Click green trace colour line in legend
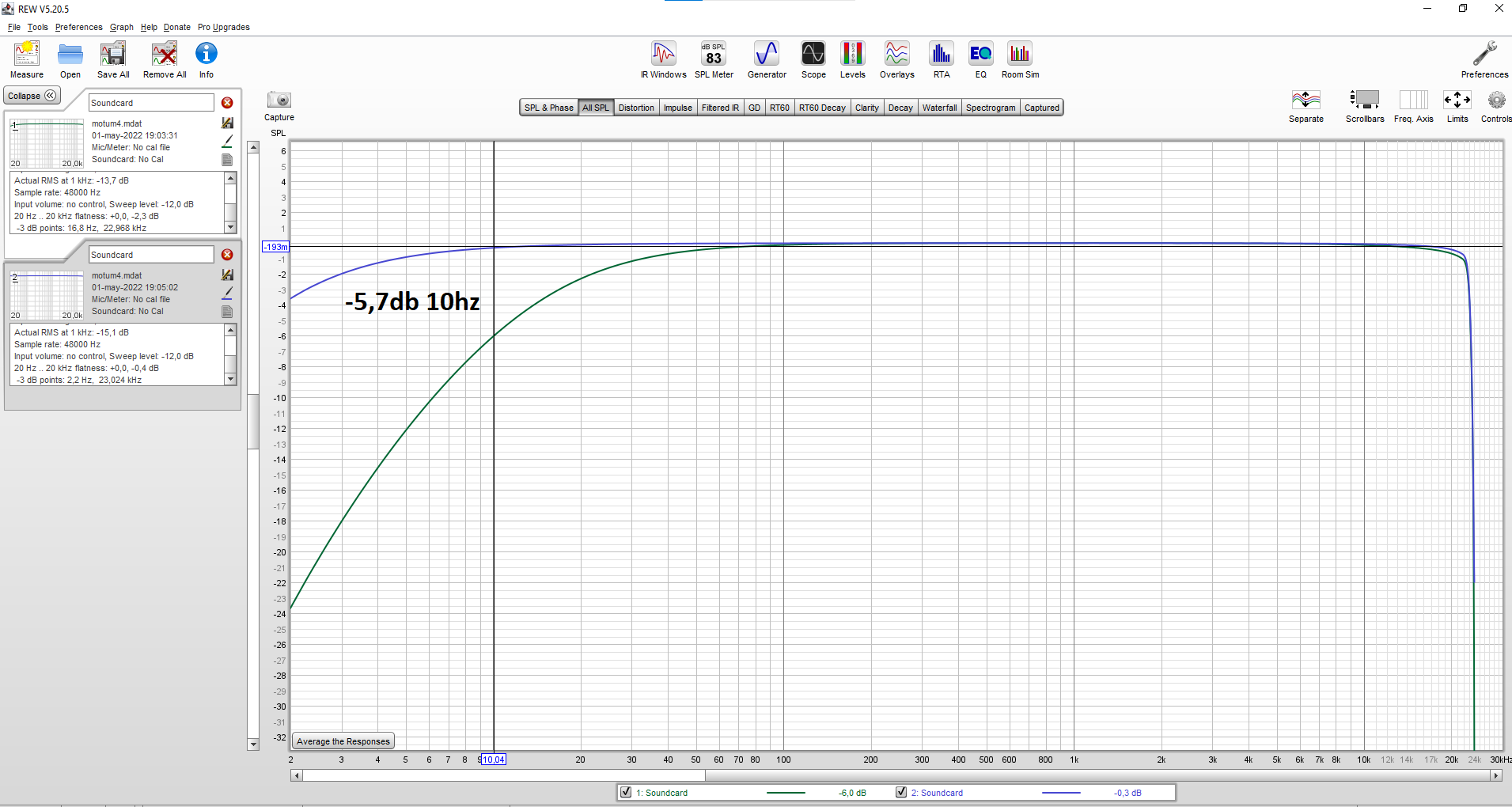 (x=786, y=792)
